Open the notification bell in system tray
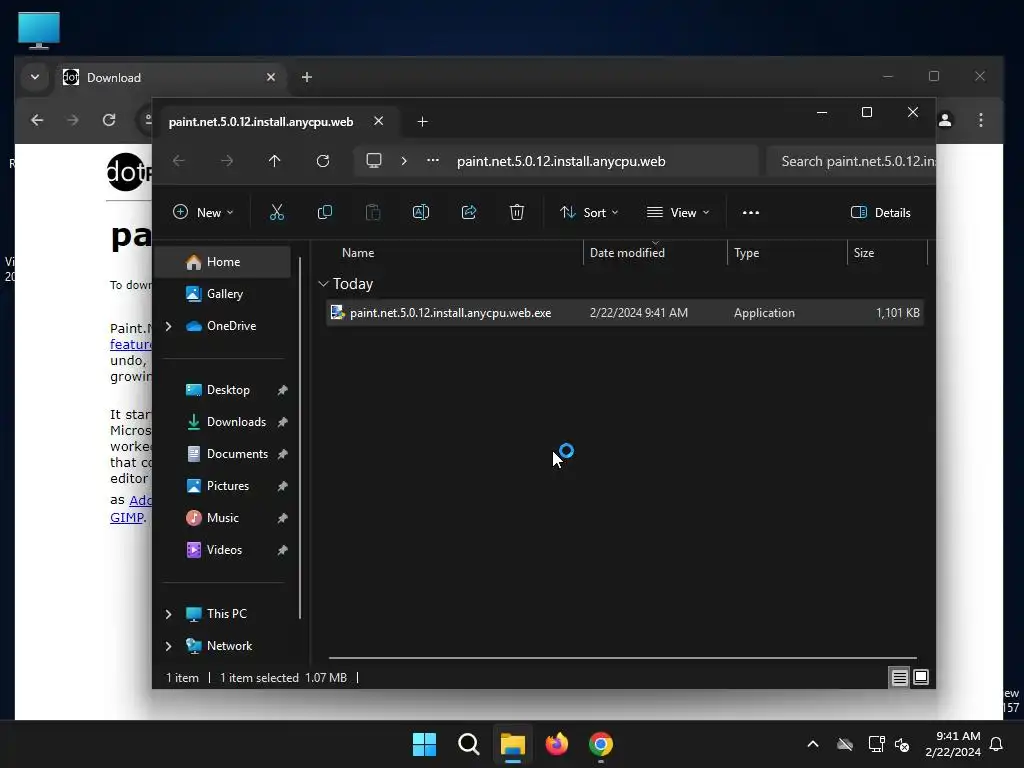This screenshot has width=1024, height=768. 996,744
